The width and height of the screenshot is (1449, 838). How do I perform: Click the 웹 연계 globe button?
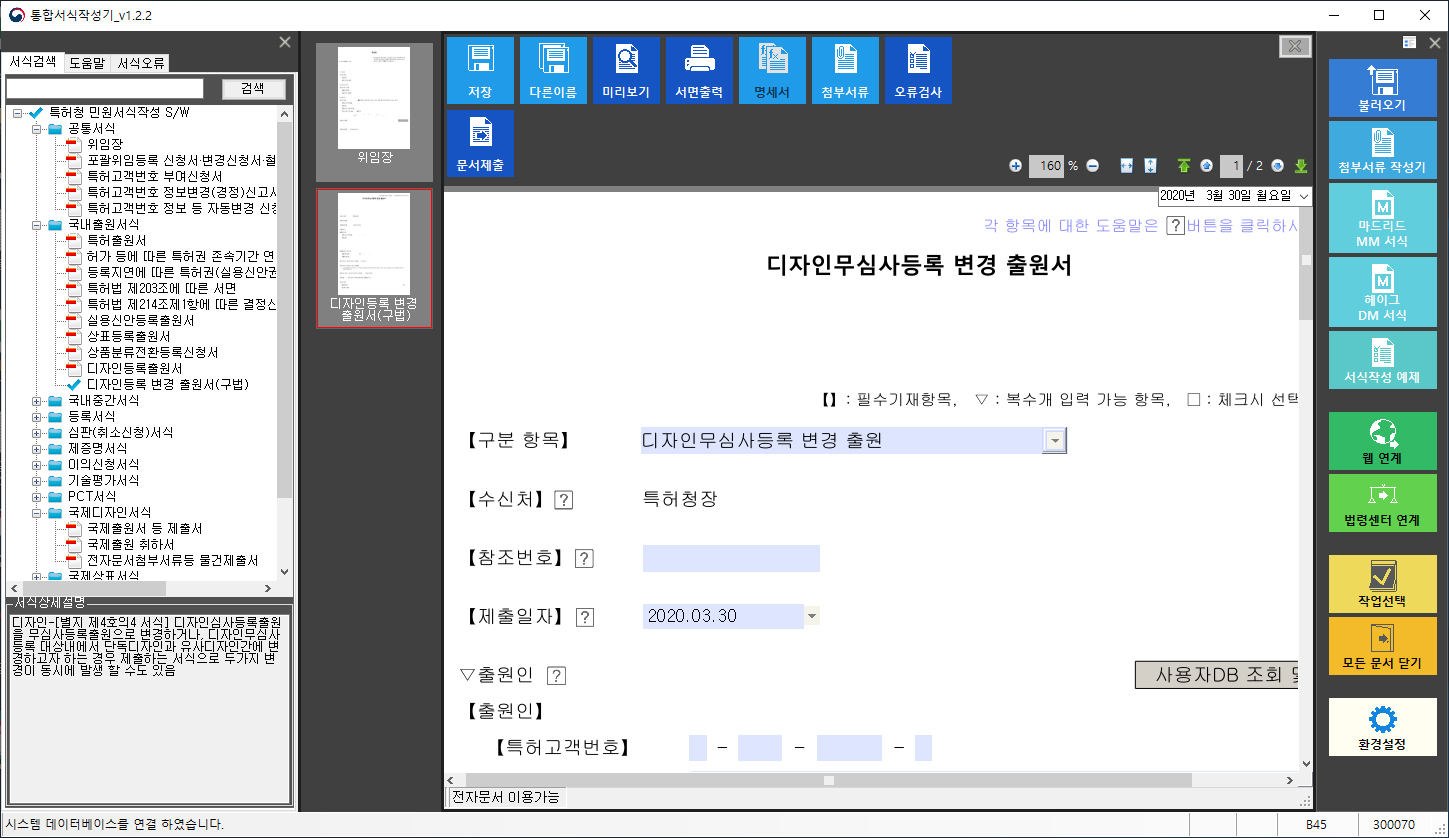[x=1382, y=441]
